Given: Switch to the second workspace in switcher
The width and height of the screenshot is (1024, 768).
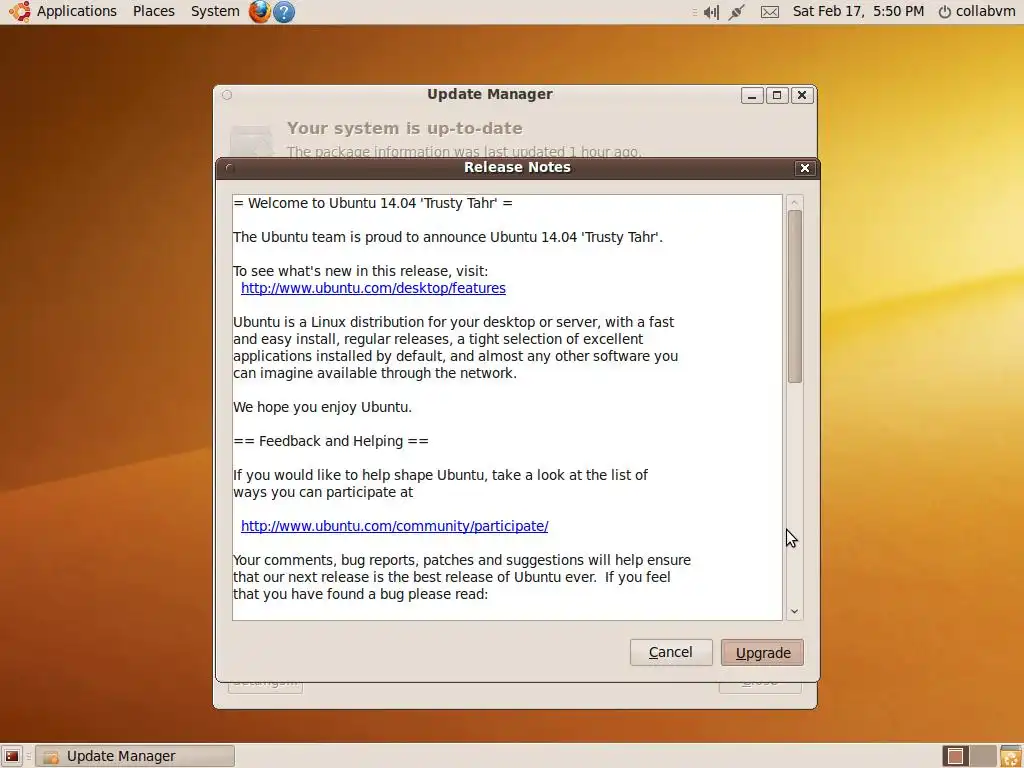Looking at the screenshot, I should [982, 756].
